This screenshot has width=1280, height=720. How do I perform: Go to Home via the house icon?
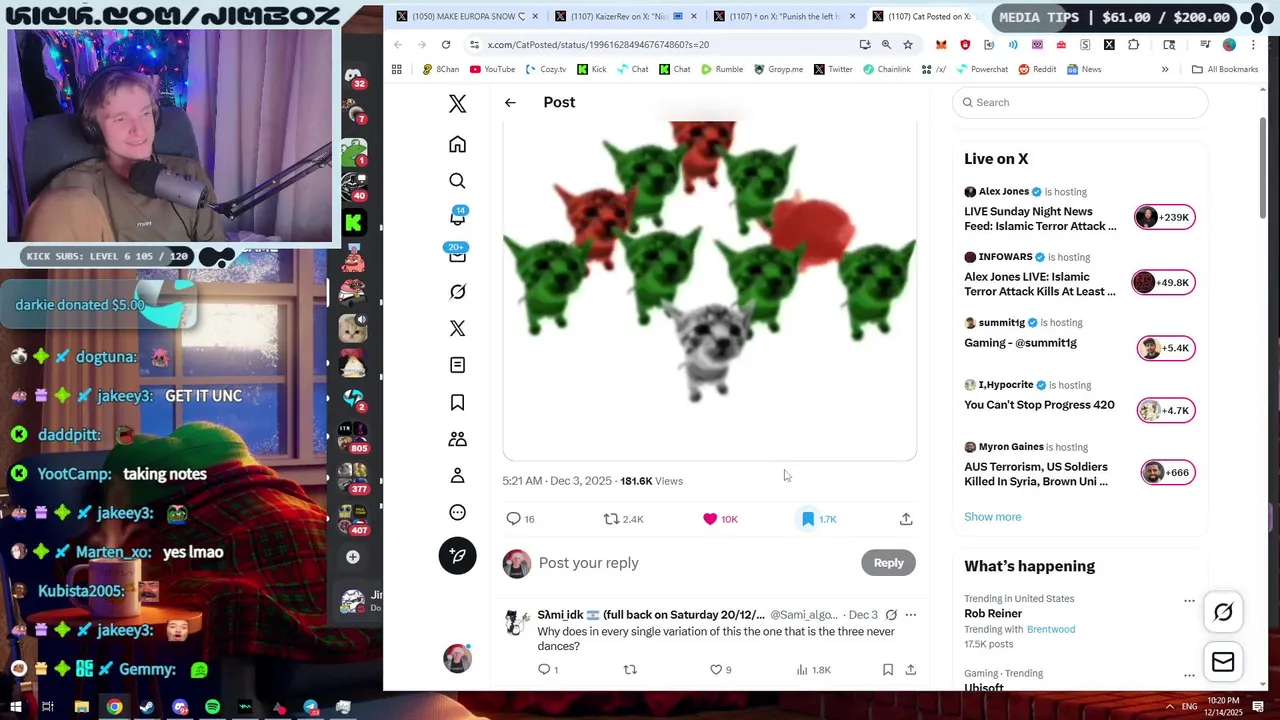[457, 144]
